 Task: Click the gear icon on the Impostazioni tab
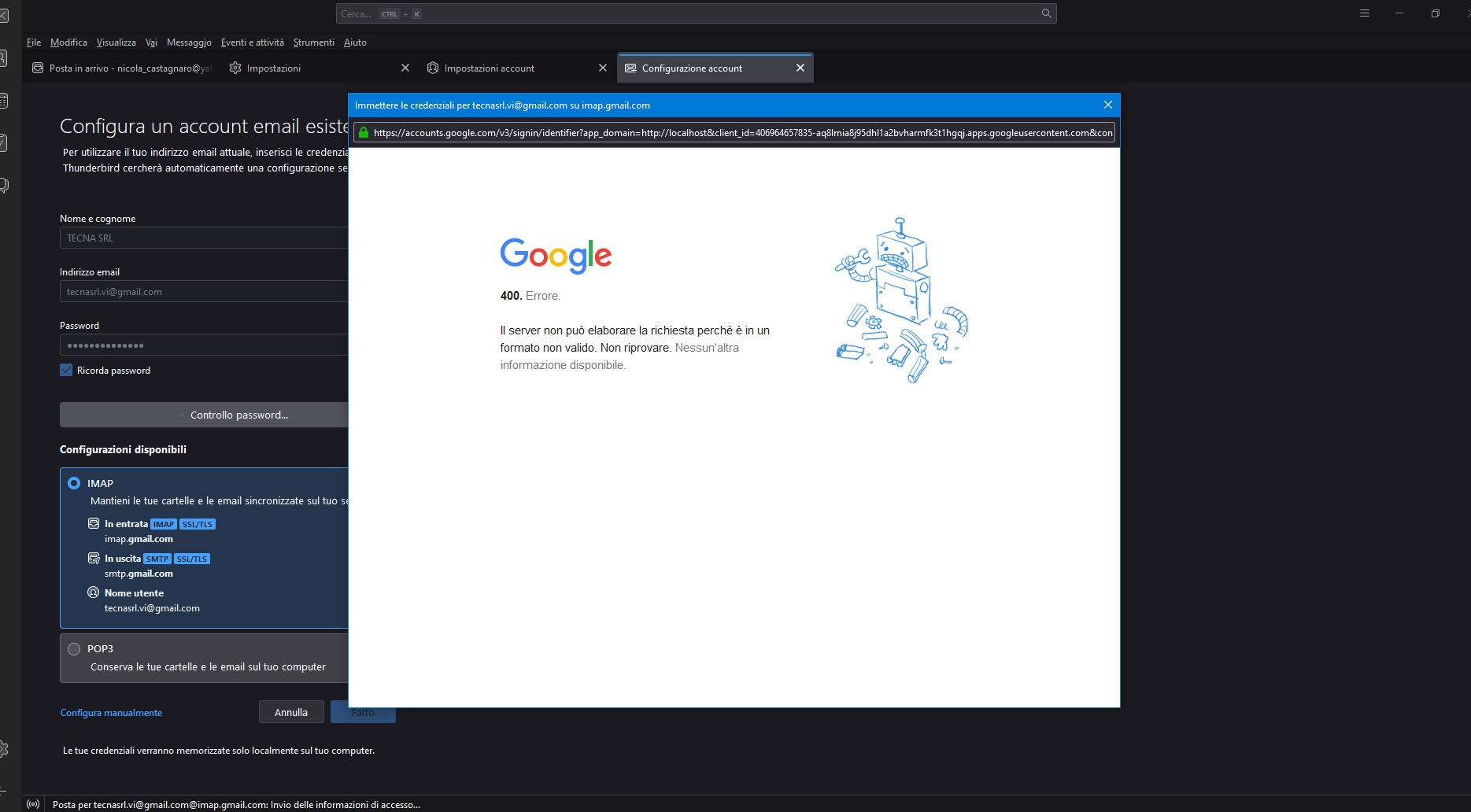(x=235, y=68)
